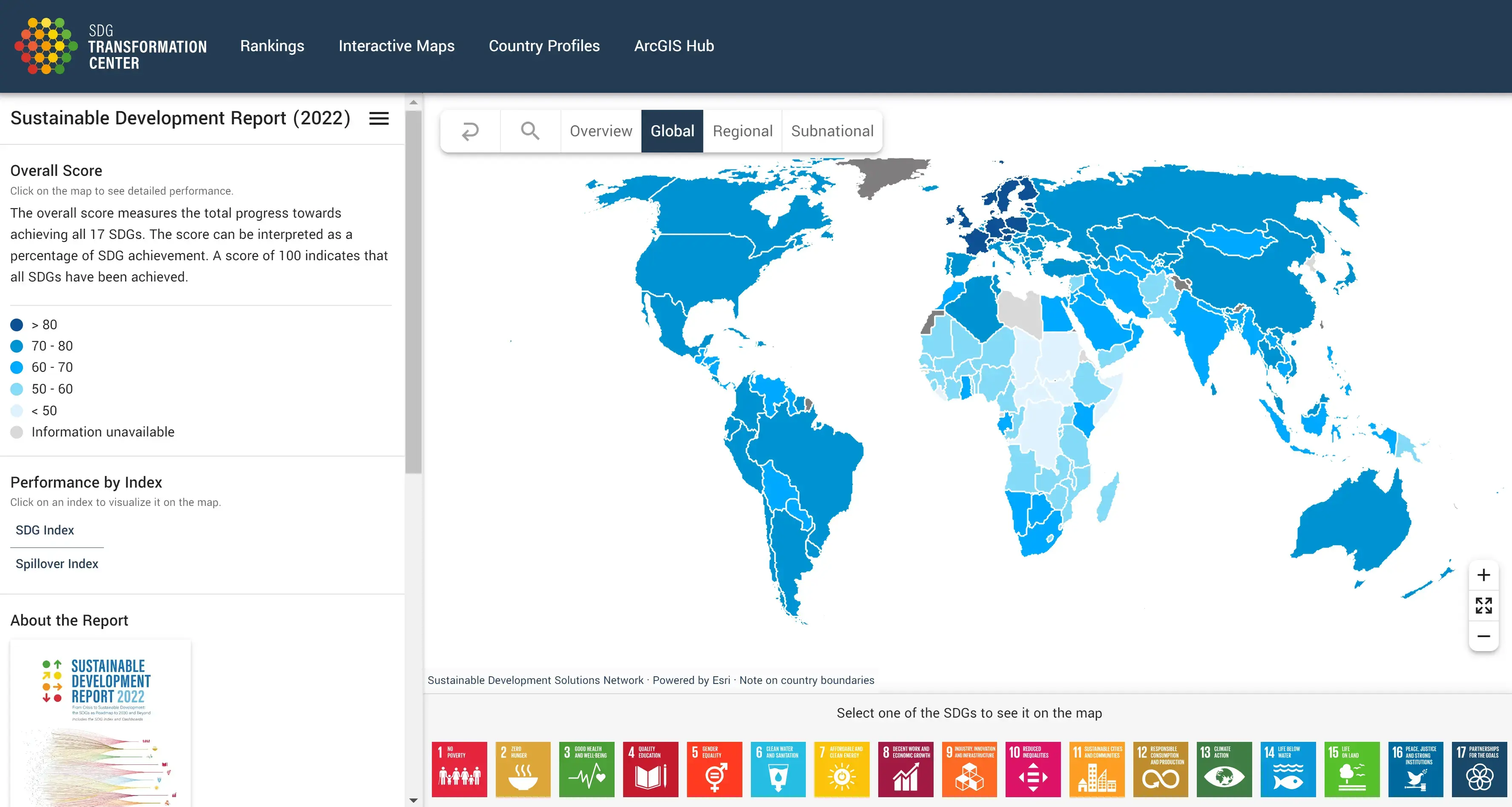Open the hamburger menu beside report title

click(x=379, y=118)
